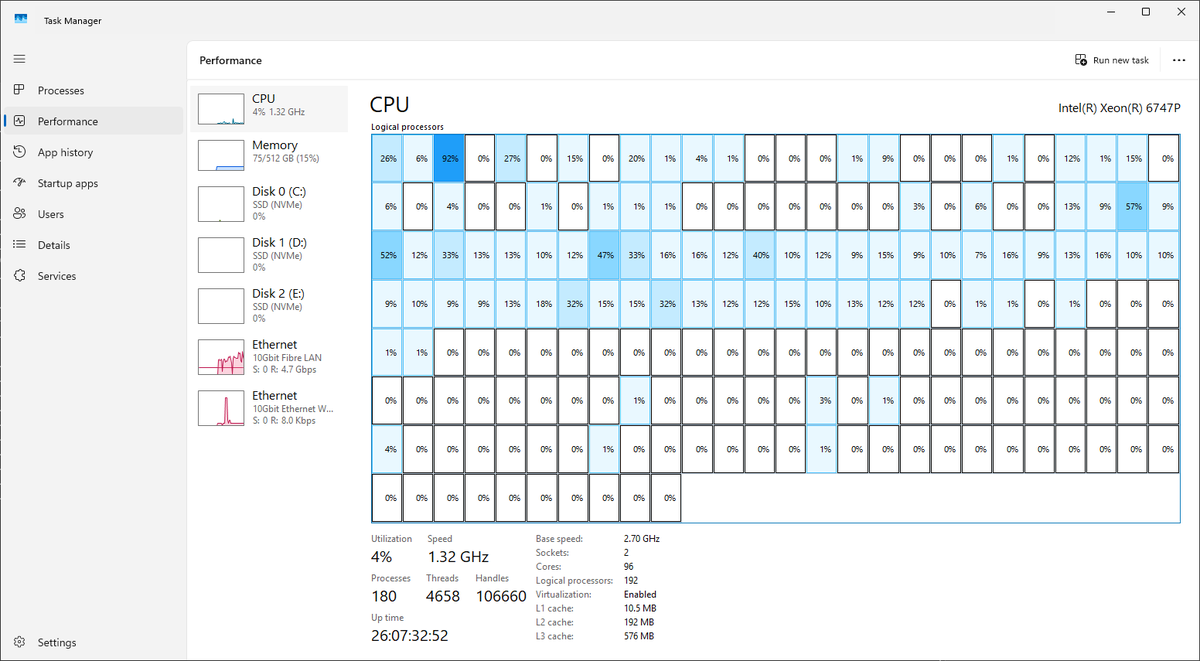Click the L2 cache 192 MB value
The image size is (1200, 661).
tap(638, 622)
